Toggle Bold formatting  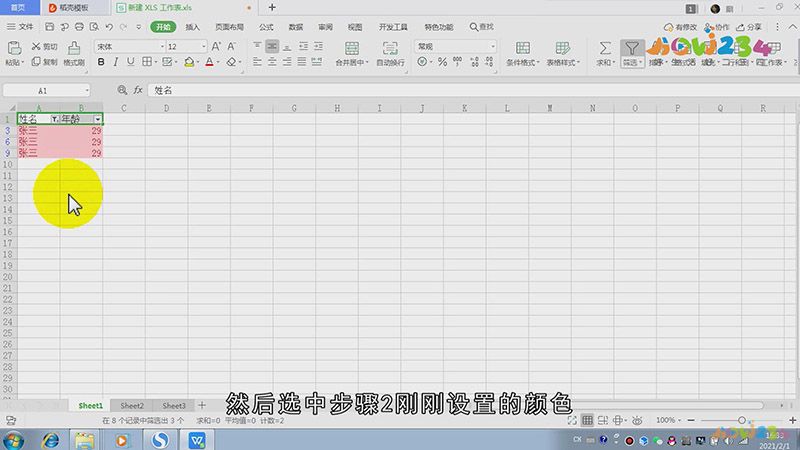pyautogui.click(x=101, y=62)
